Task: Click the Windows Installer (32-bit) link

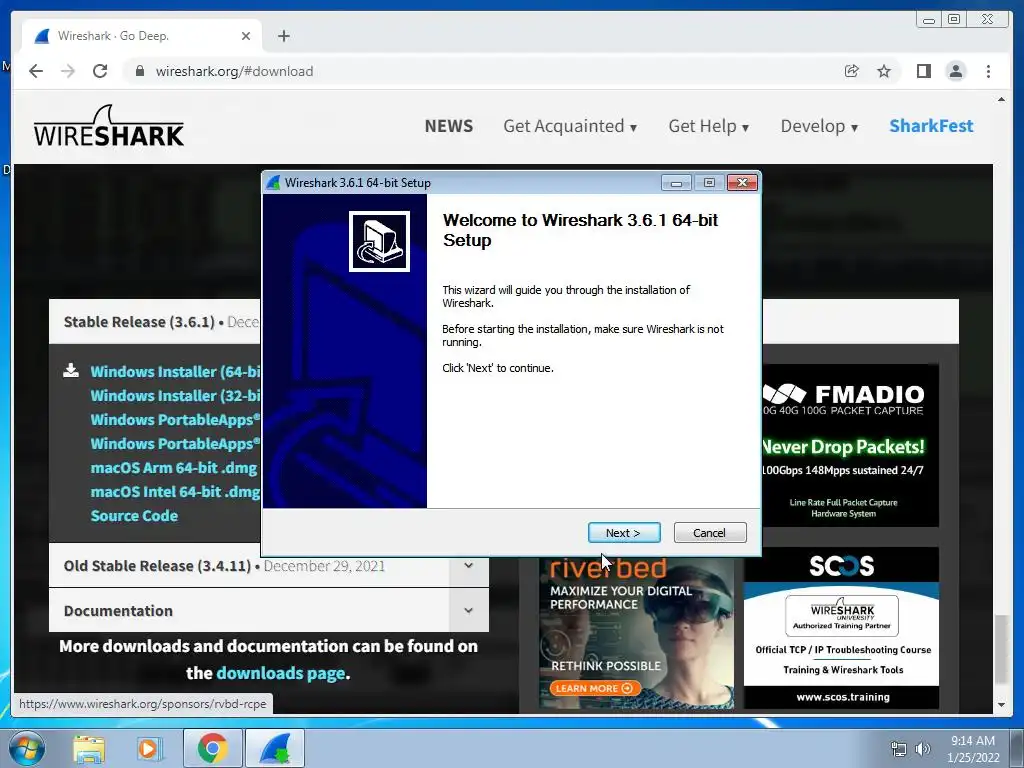Action: pos(175,396)
